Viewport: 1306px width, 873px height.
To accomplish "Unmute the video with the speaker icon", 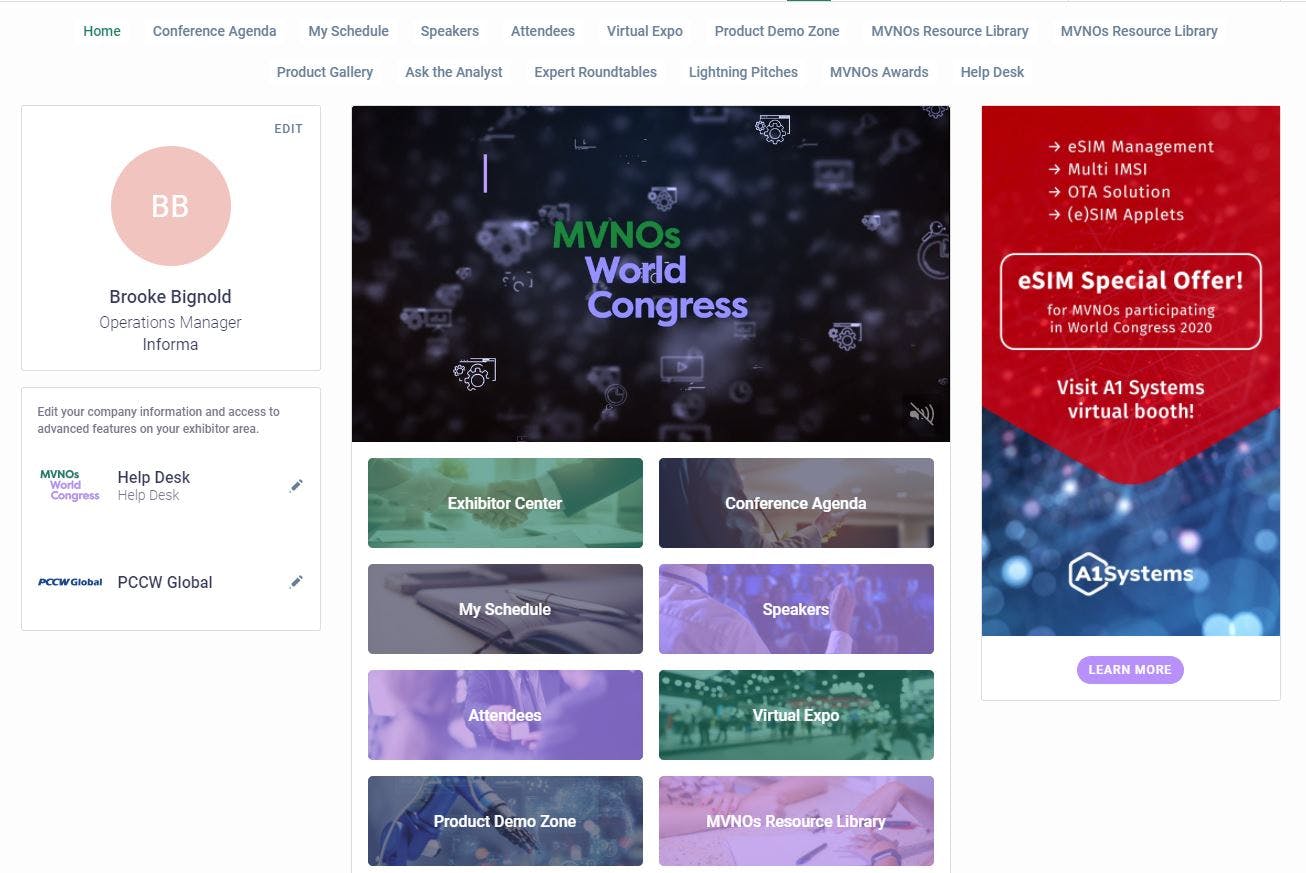I will [921, 413].
